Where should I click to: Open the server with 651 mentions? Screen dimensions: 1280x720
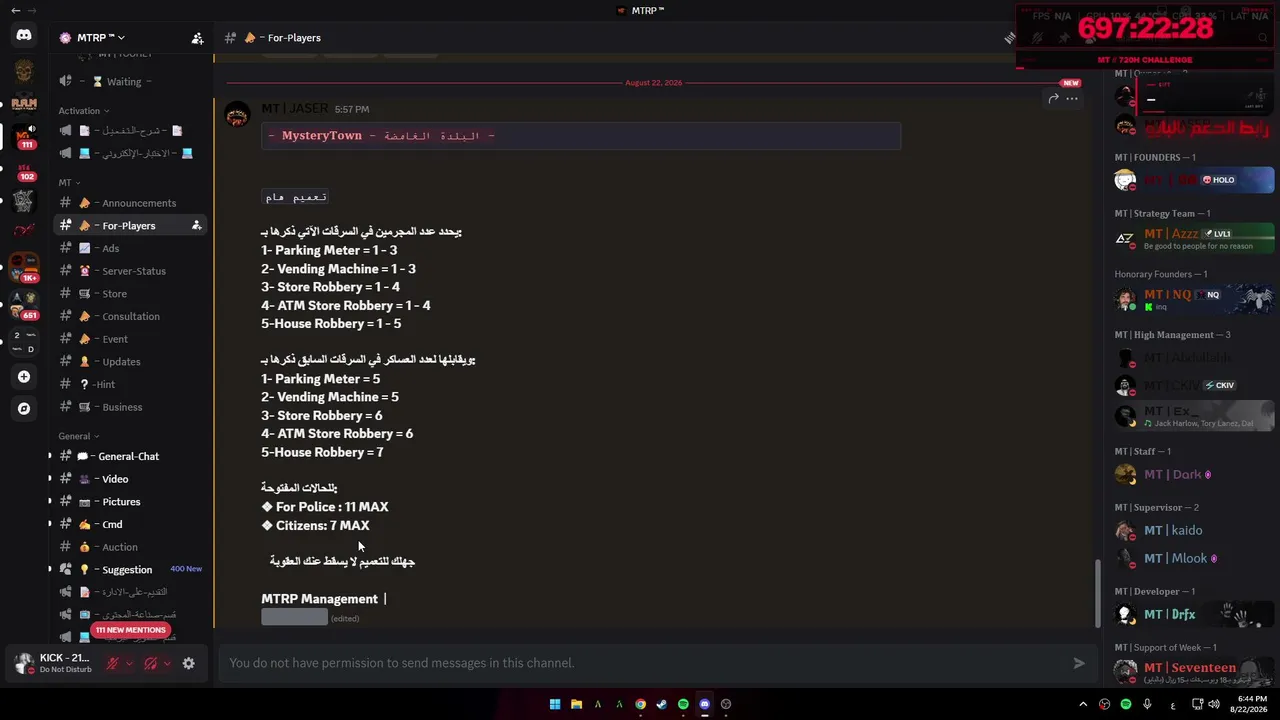pyautogui.click(x=24, y=303)
